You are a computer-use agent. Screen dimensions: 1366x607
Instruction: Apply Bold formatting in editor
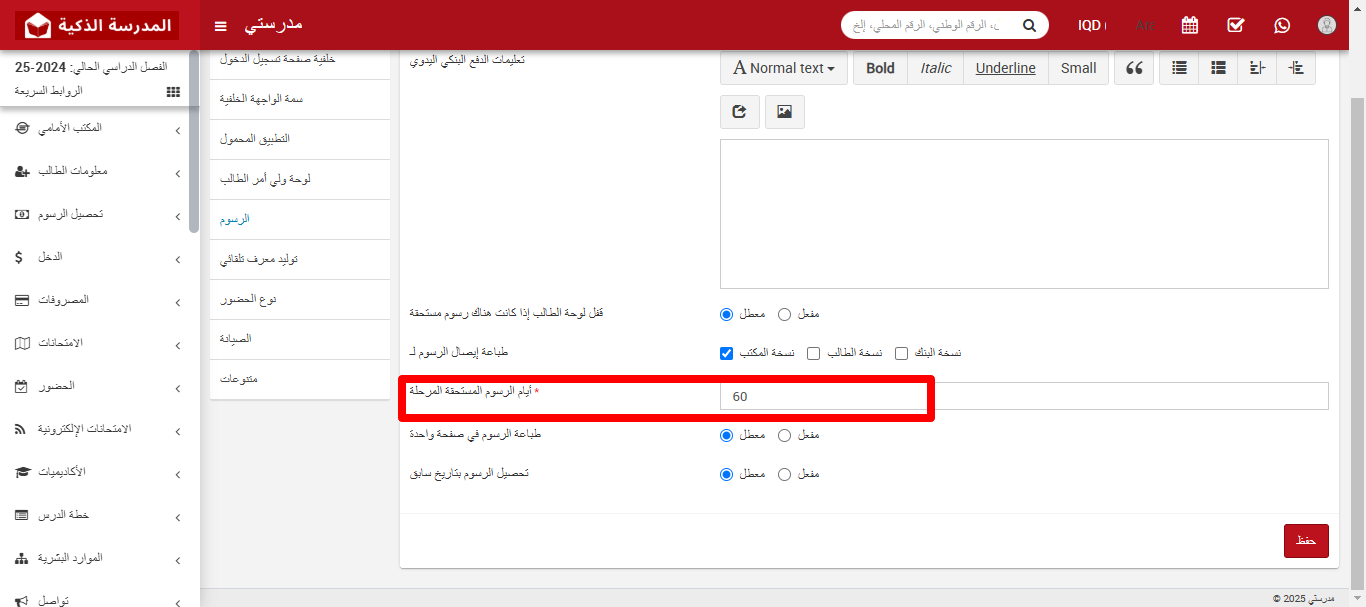coord(880,68)
